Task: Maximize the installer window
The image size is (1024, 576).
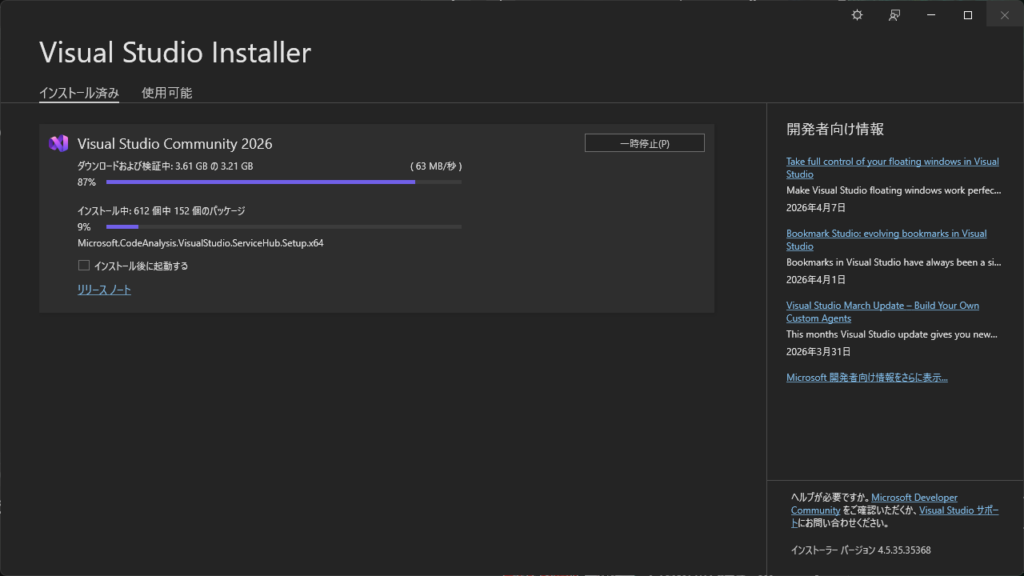Action: (968, 15)
